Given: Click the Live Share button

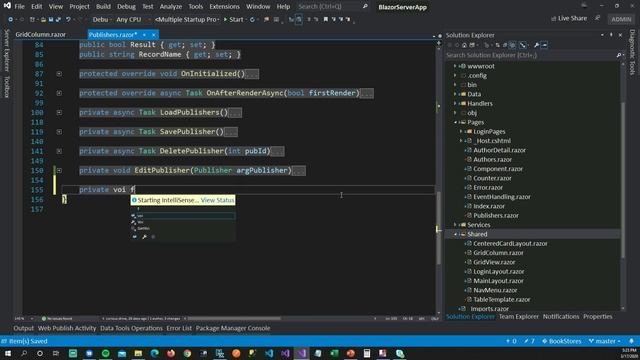Looking at the screenshot, I should tap(569, 18).
